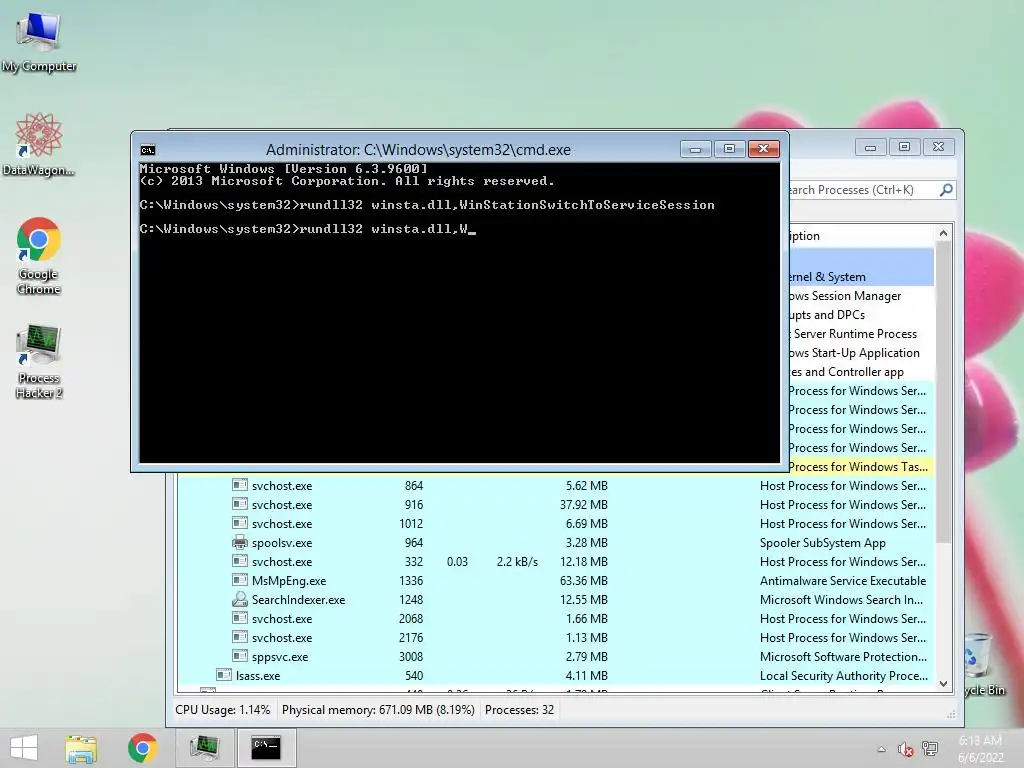Click the cmd window title bar icon
This screenshot has height=768, width=1024.
(x=148, y=150)
